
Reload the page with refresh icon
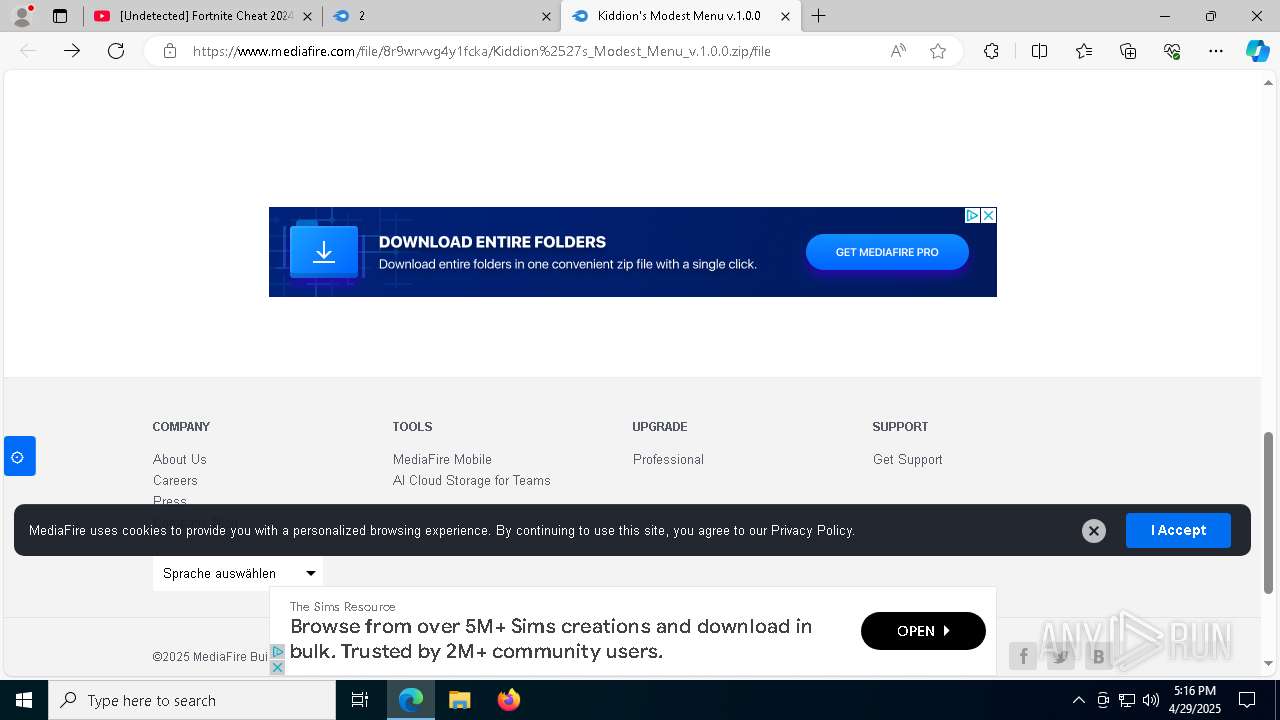tap(116, 51)
